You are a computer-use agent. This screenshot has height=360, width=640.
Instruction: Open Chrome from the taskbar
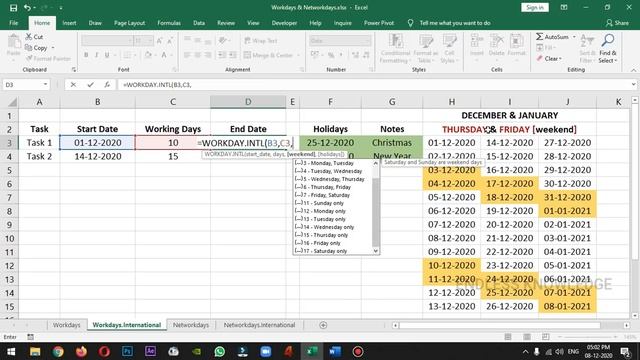click(x=58, y=351)
